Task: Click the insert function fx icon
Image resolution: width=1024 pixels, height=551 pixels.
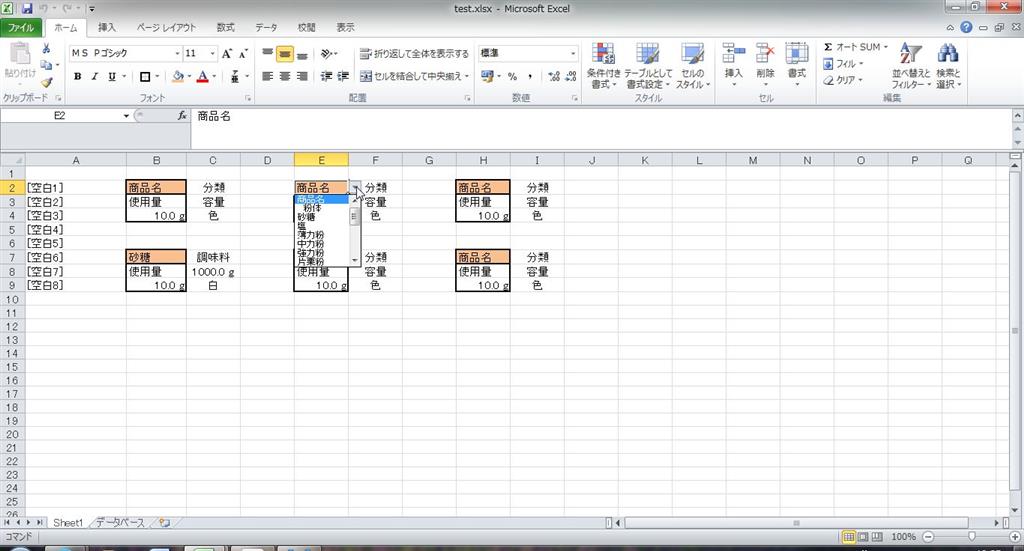Action: click(182, 116)
